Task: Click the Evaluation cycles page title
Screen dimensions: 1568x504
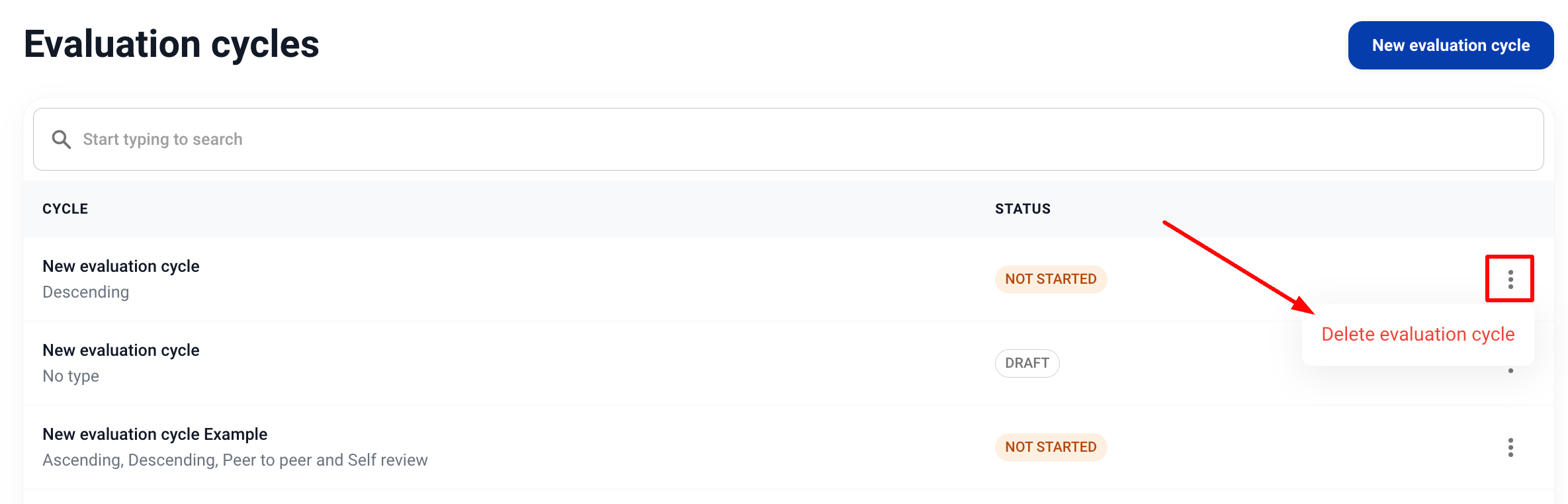Action: click(171, 44)
